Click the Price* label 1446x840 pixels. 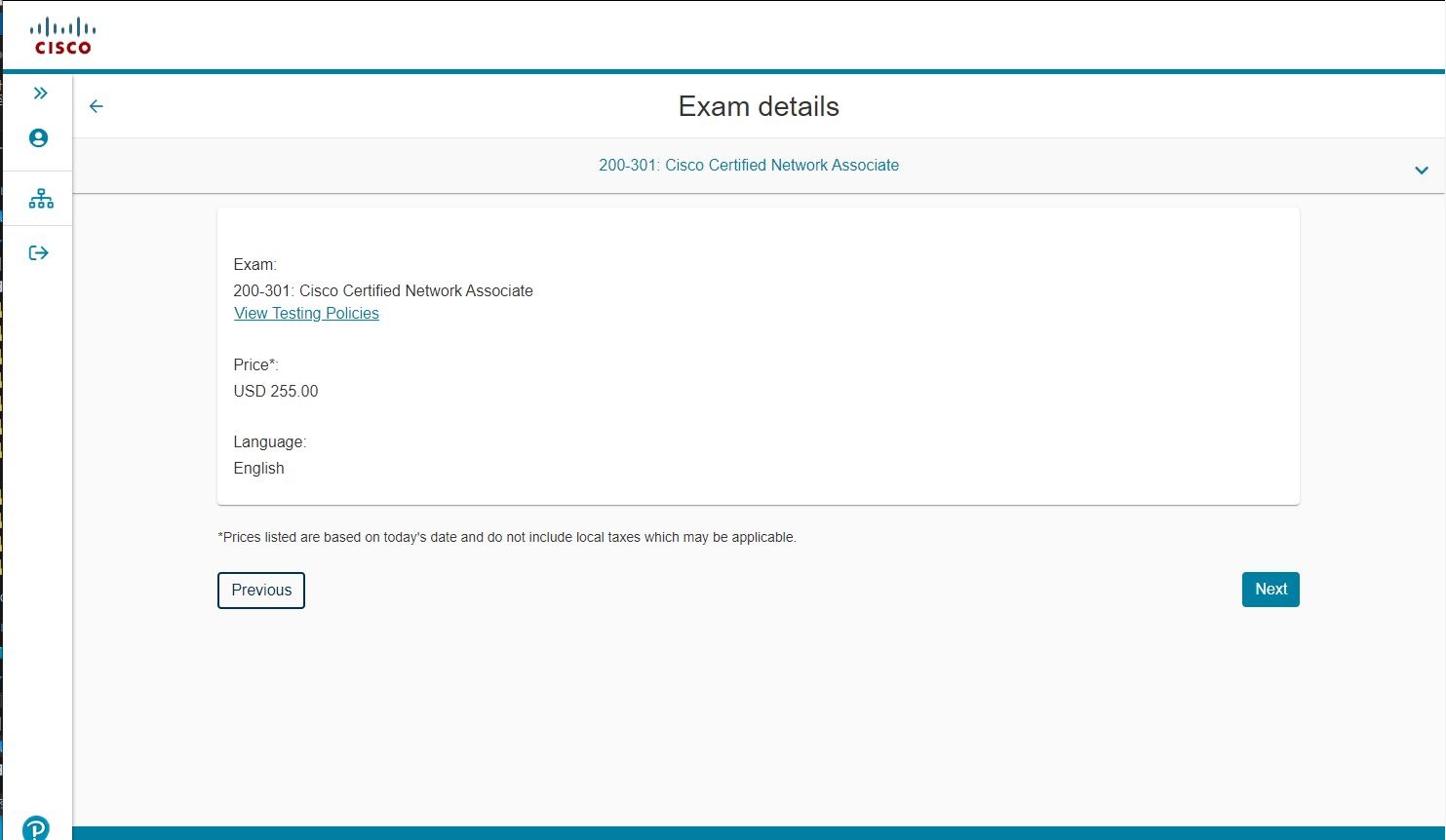255,365
